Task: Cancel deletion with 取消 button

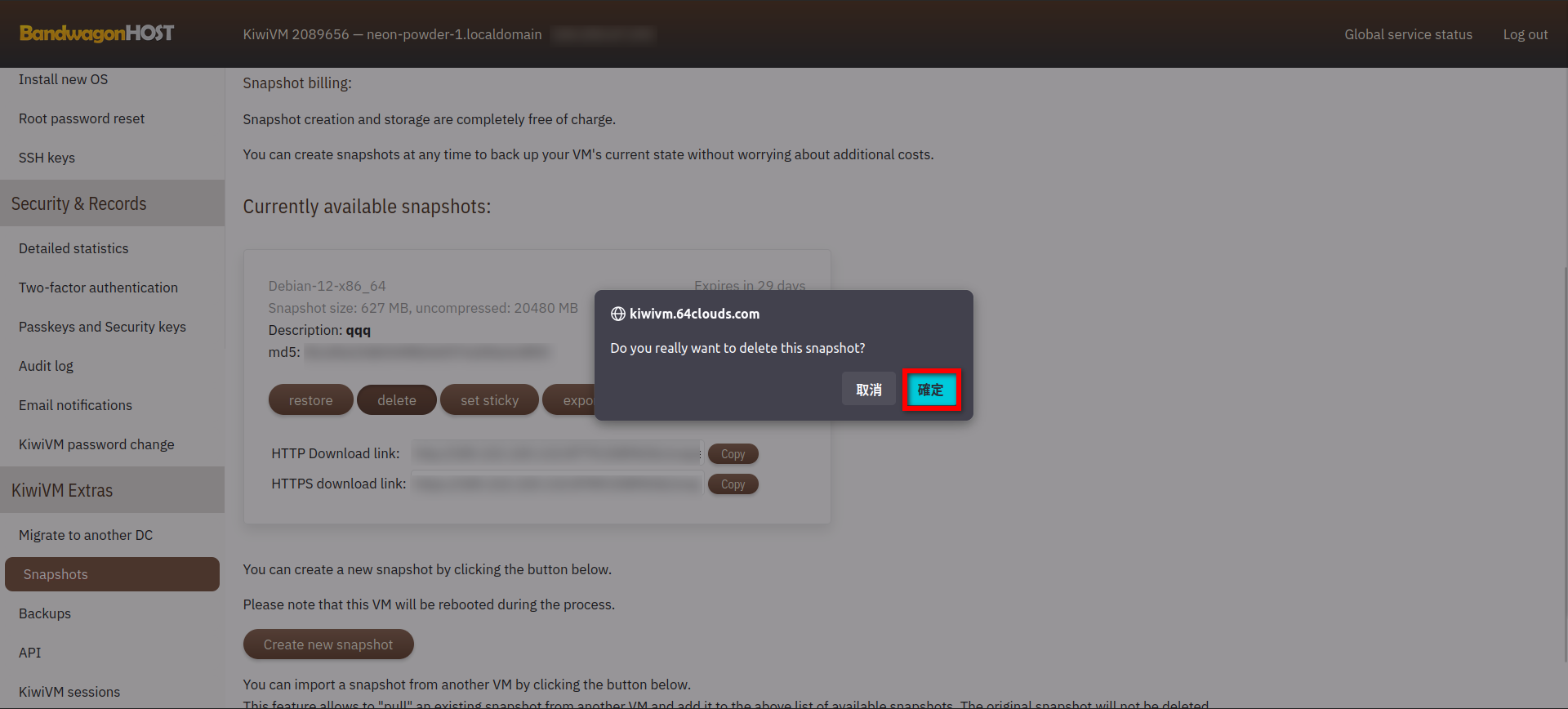Action: pyautogui.click(x=868, y=390)
